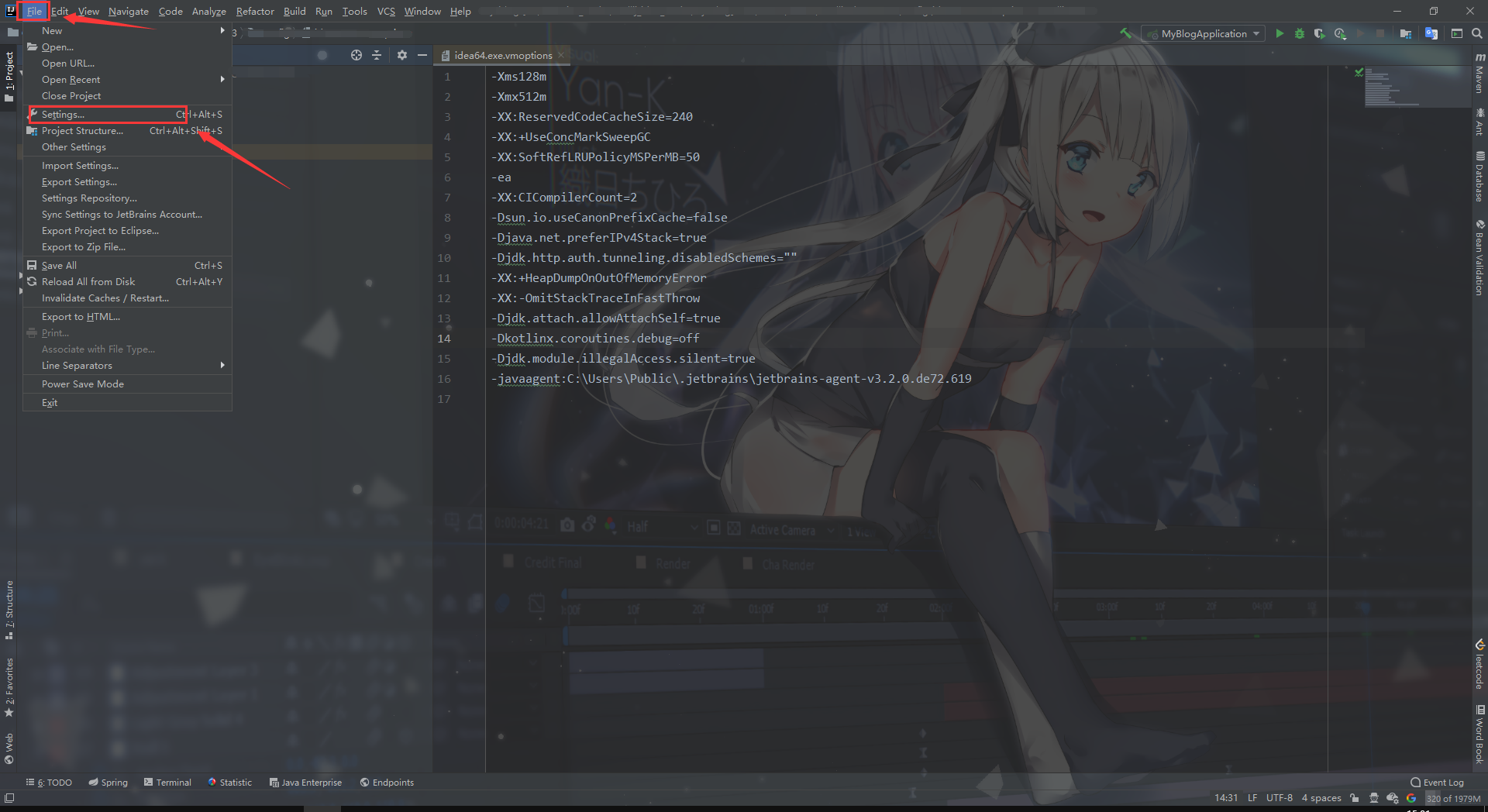Toggle the Project tool window tab
The width and height of the screenshot is (1488, 812).
point(9,77)
